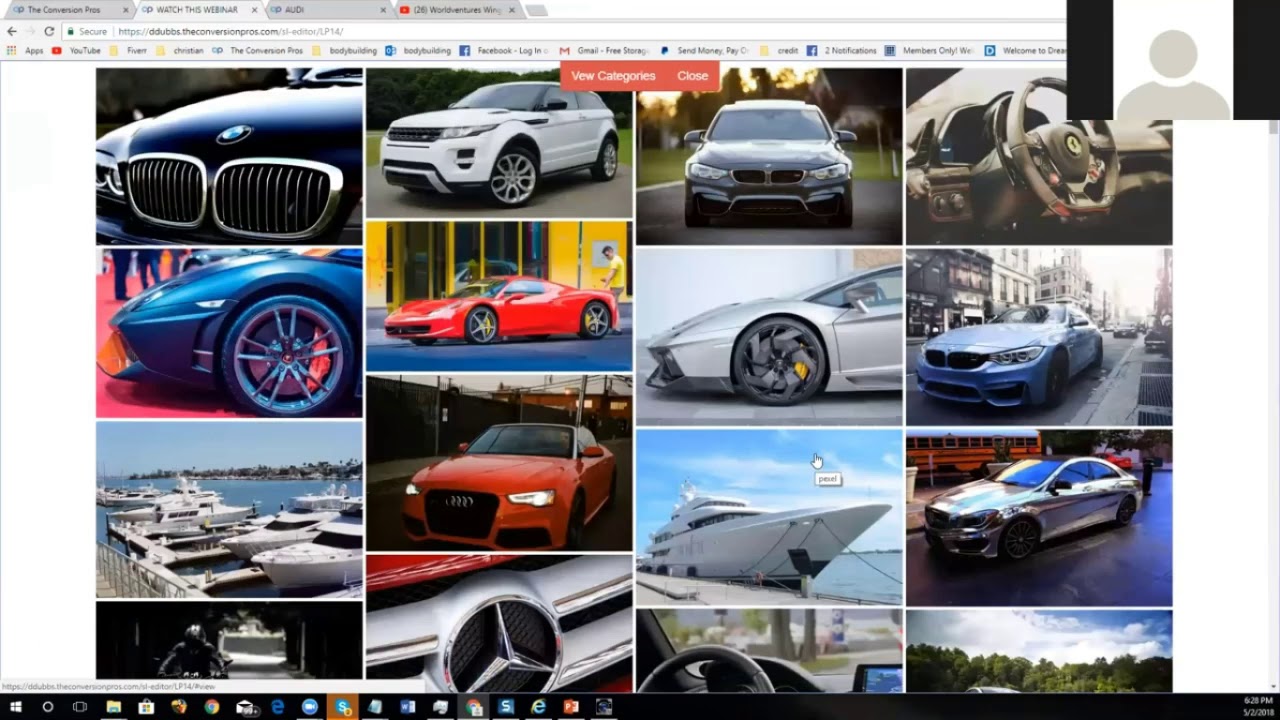
Task: Open the credit bookmark folder
Action: [x=780, y=50]
